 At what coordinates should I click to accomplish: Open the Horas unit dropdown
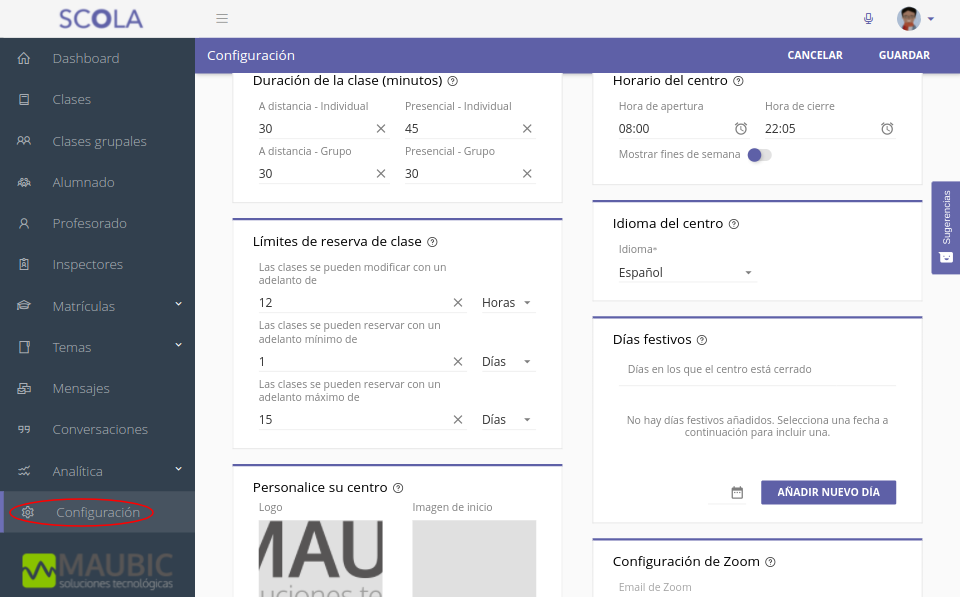(507, 303)
